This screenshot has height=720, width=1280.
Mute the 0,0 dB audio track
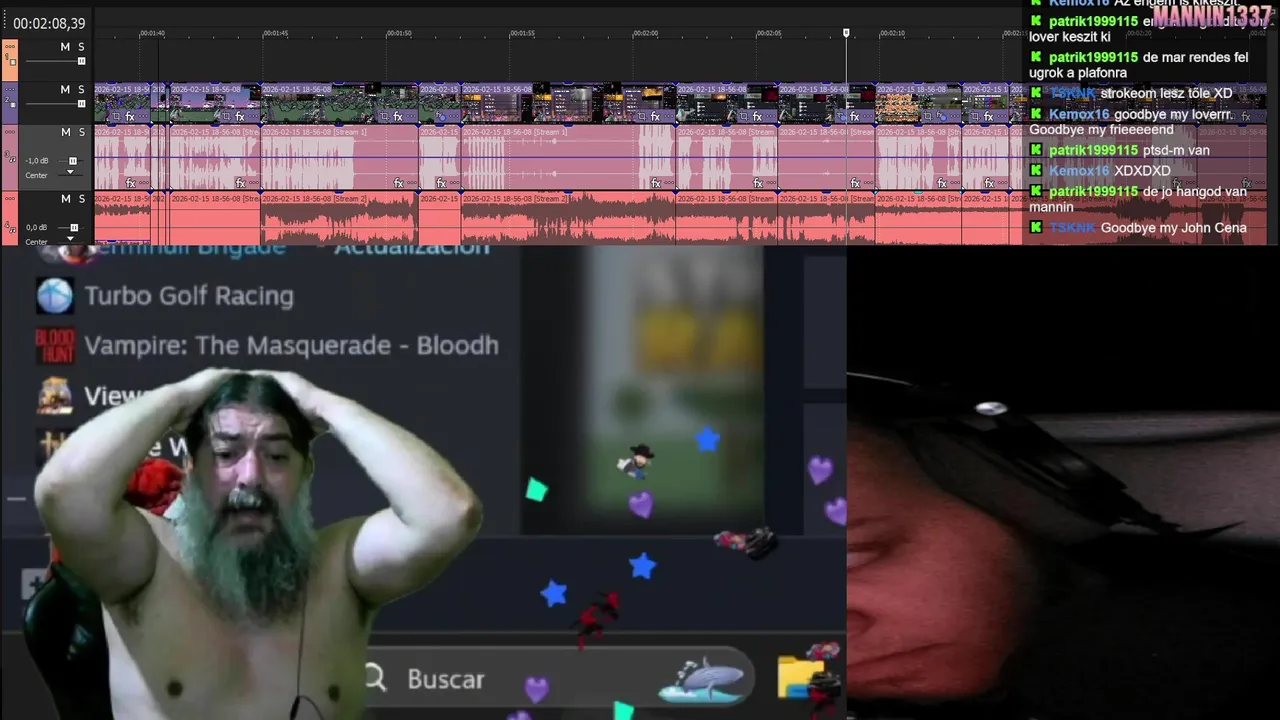[65, 199]
